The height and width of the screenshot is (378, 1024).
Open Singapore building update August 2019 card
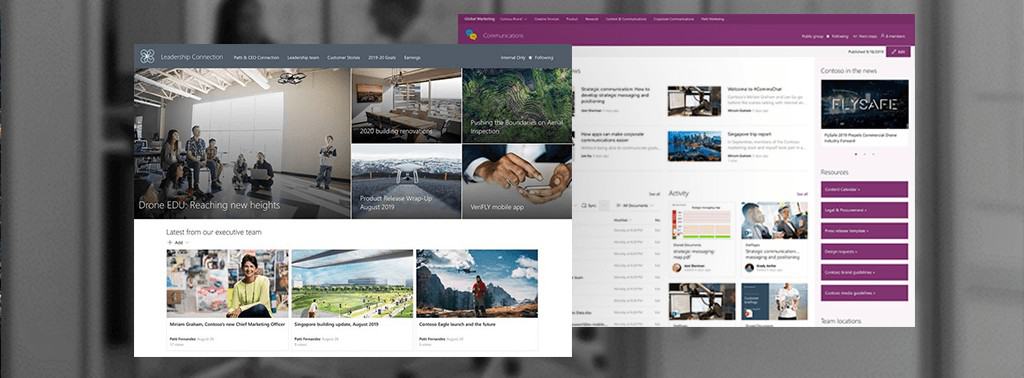[353, 300]
